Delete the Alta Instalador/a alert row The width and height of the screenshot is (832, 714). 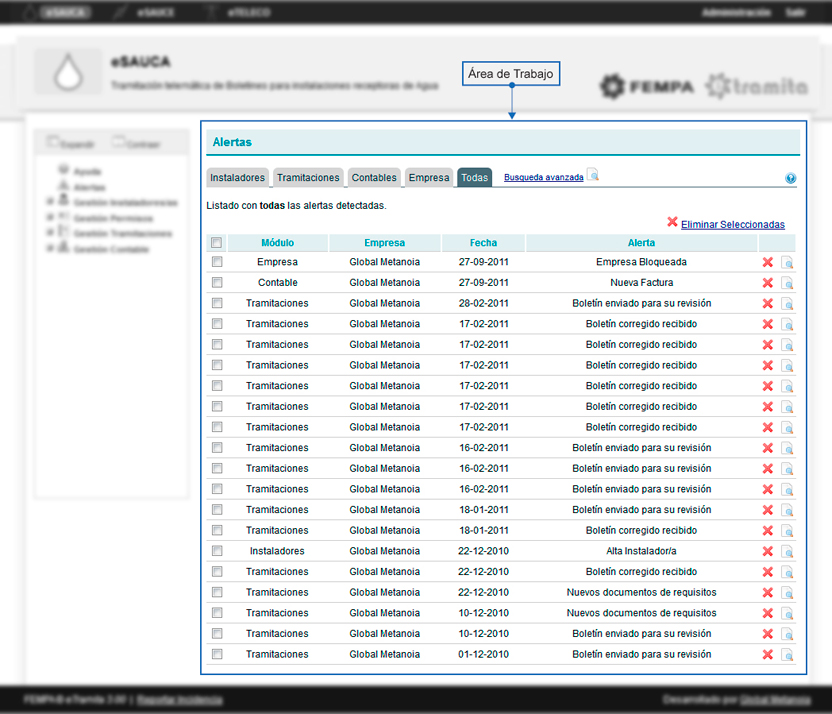[768, 551]
